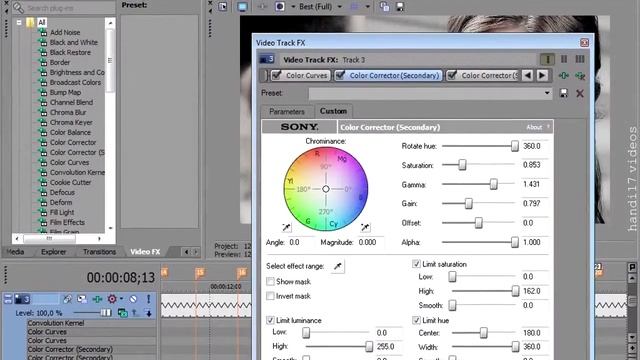This screenshot has width=640, height=360.
Task: Click the Split Screen icon in the FX header
Action: click(564, 60)
